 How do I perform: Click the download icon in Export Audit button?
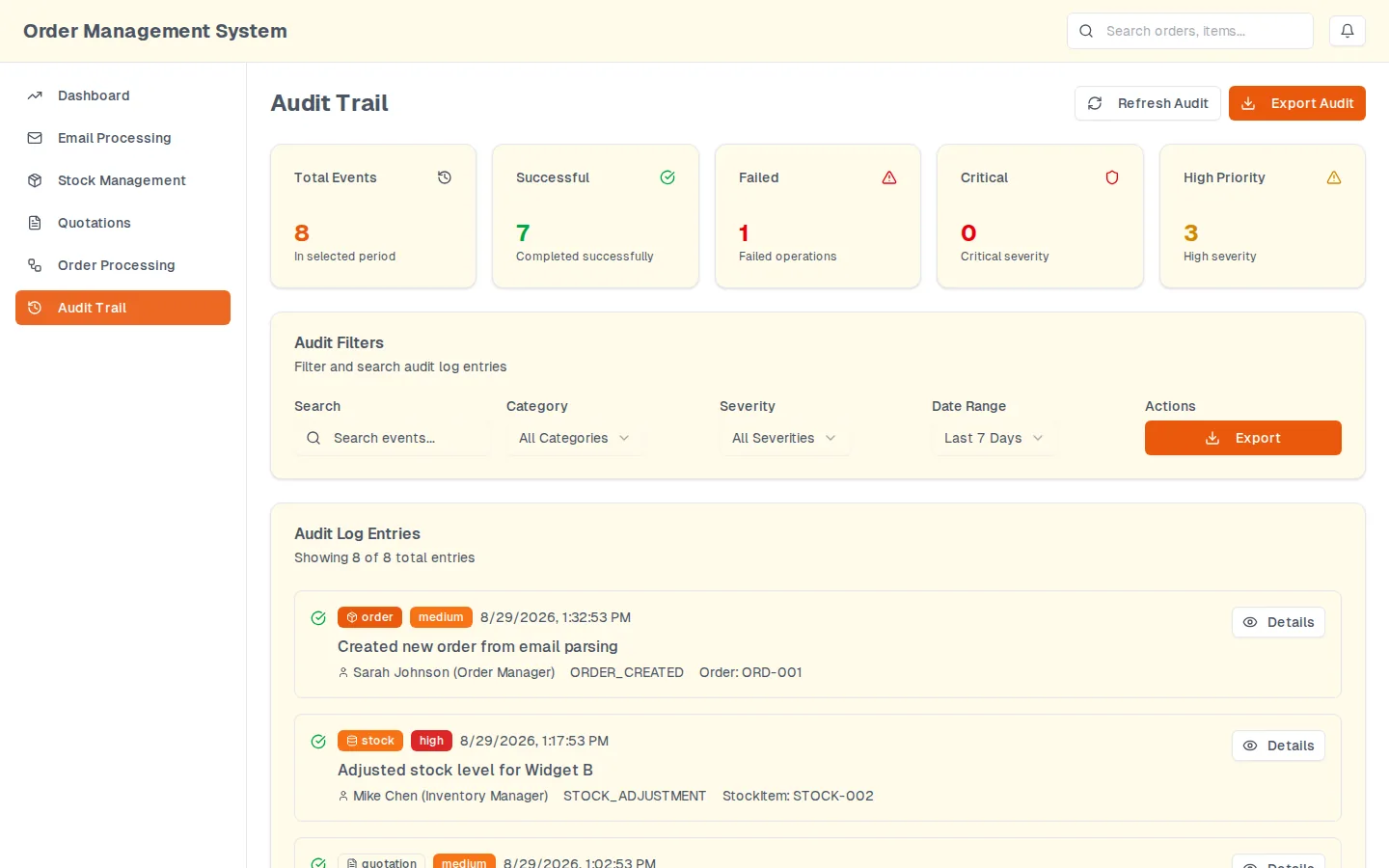point(1248,103)
